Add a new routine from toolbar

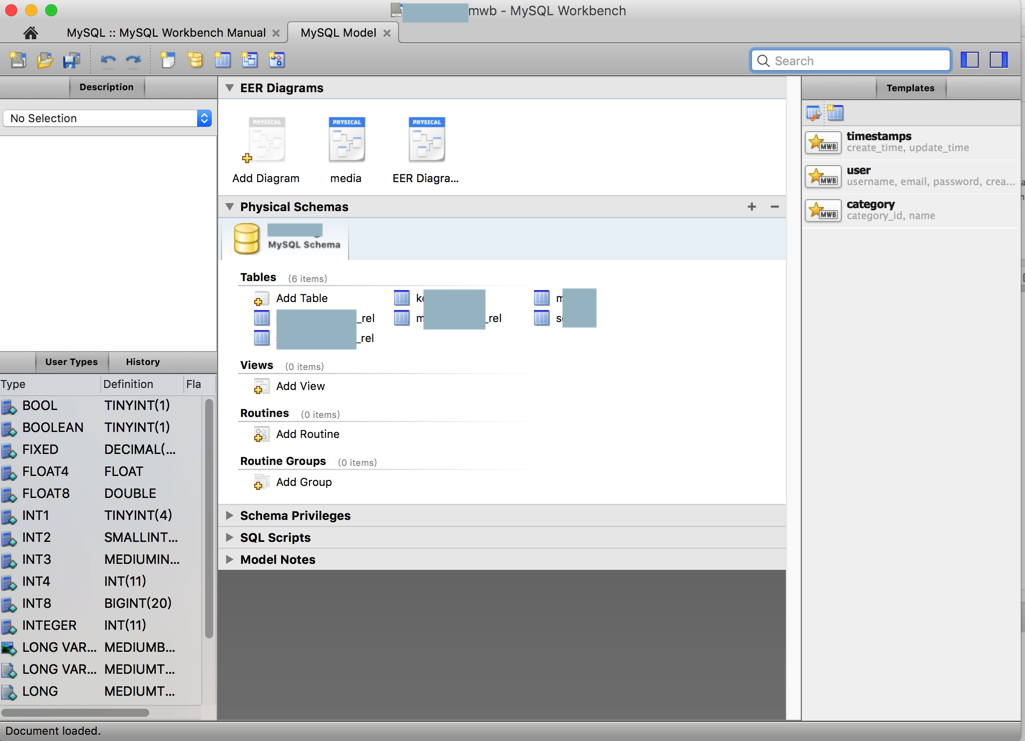[x=277, y=60]
